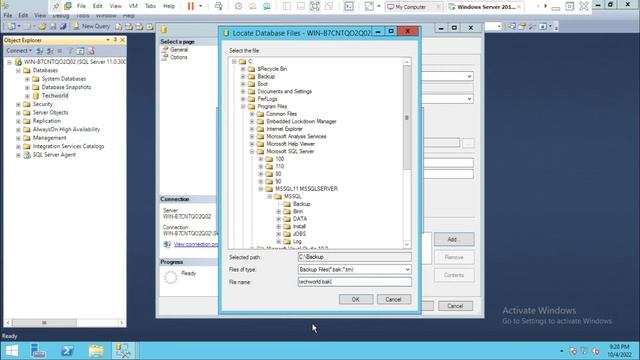Open the View connection properties link
Viewport: 640px width, 360px height.
click(196, 244)
